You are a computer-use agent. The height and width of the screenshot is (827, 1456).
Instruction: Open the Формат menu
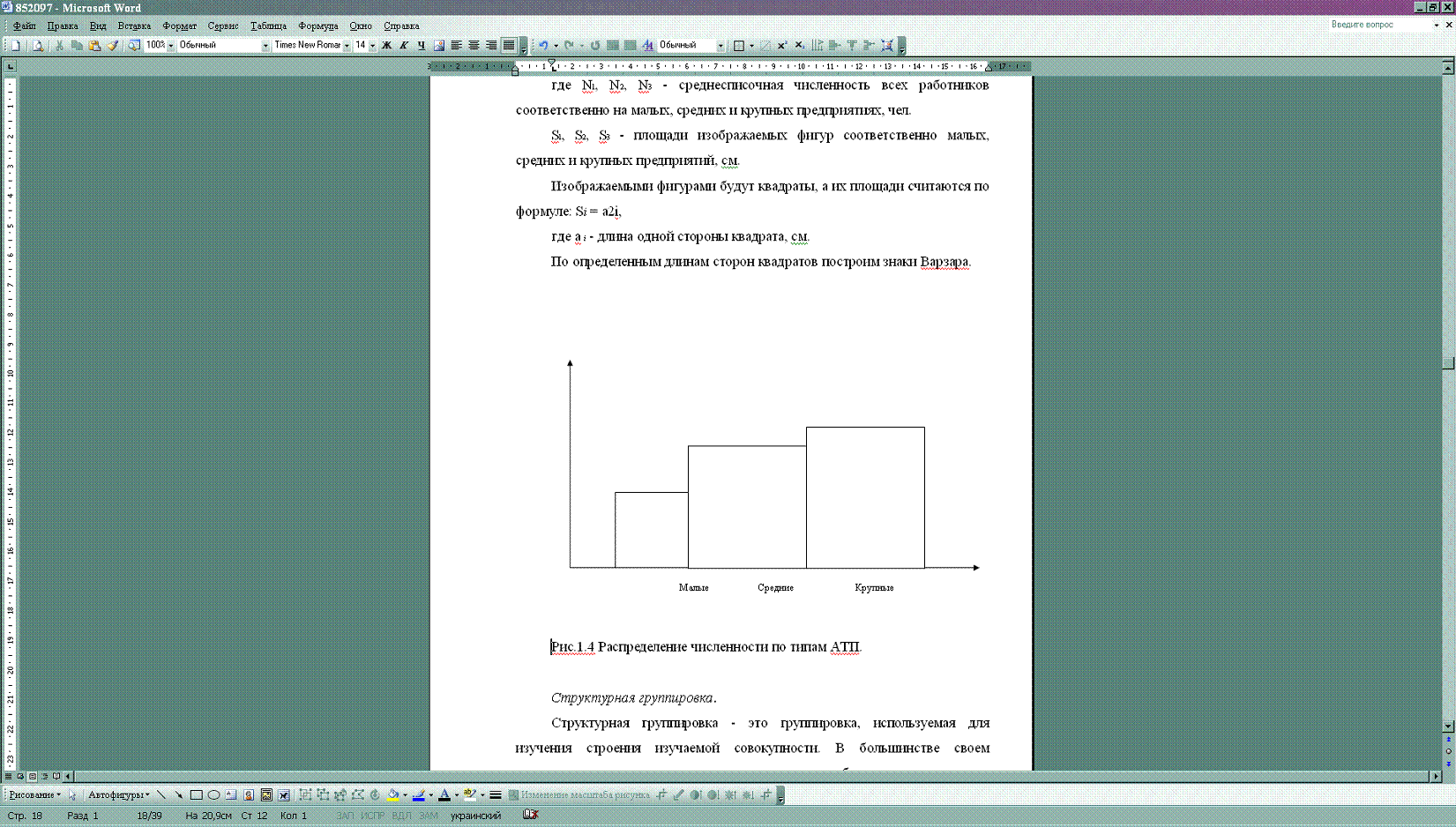179,26
